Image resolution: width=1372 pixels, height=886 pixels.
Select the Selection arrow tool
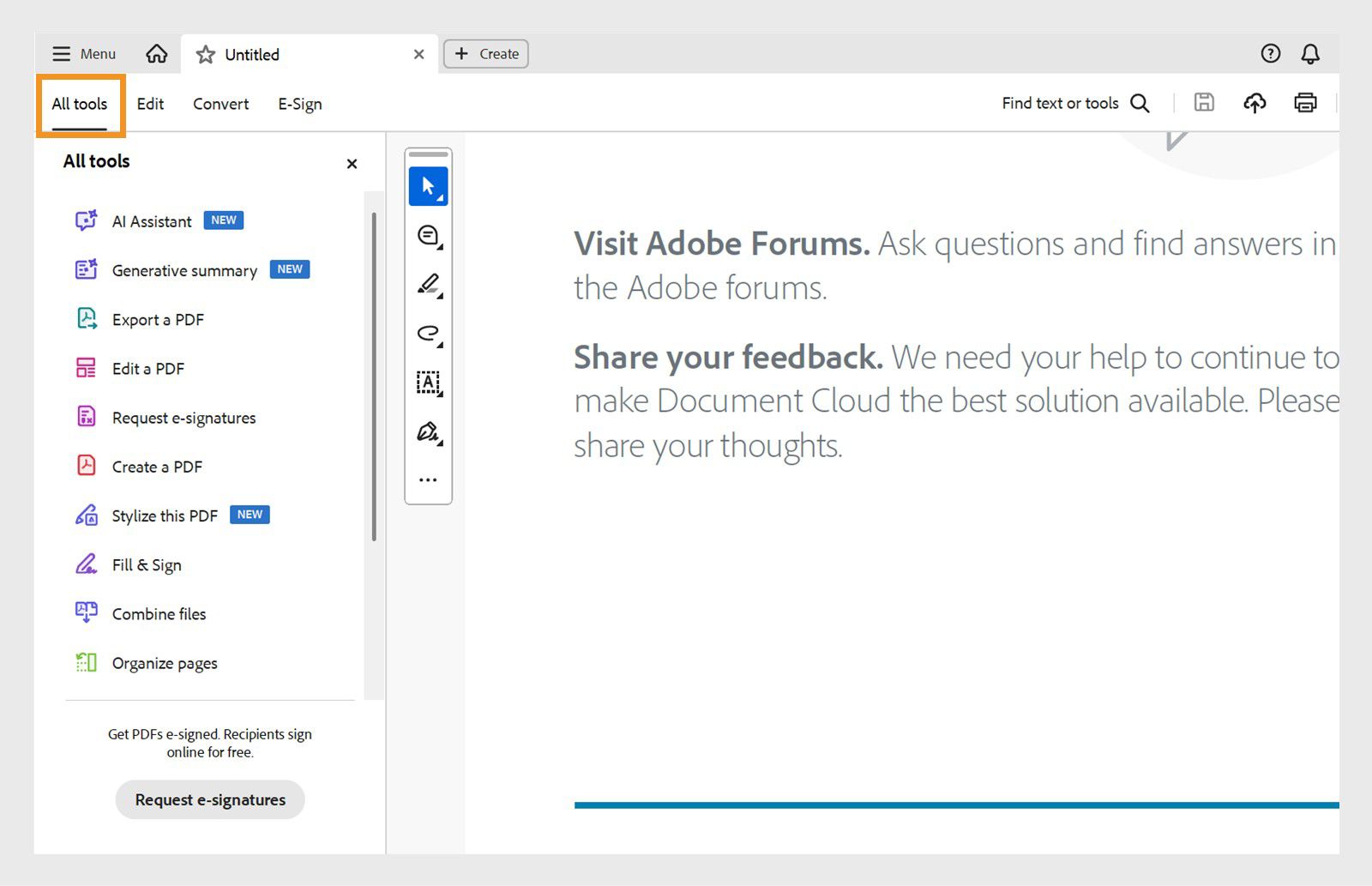(428, 186)
